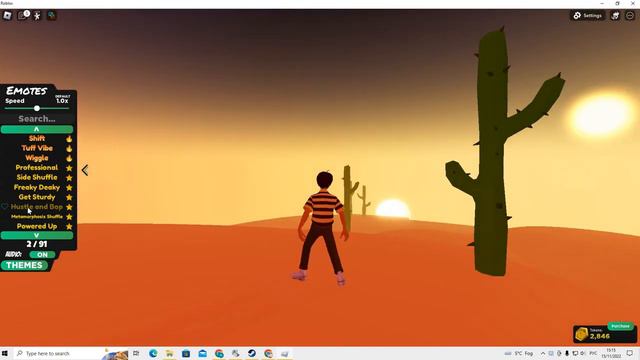The width and height of the screenshot is (640, 360).
Task: Play the Hustle and Bop emote
Action: (x=37, y=207)
